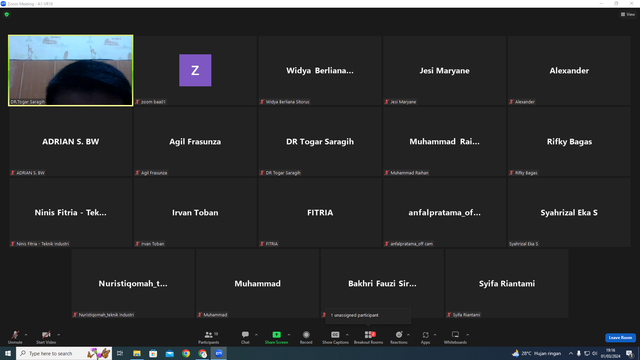Click the system clock in the taskbar
Screen dimensions: 640x360
[x=611, y=353]
